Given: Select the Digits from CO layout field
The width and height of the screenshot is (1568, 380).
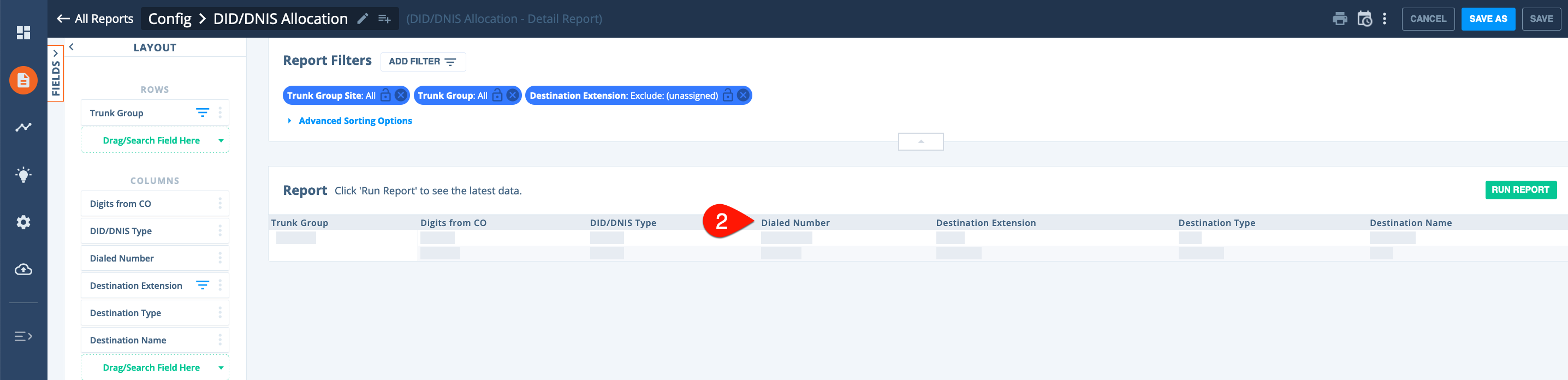Looking at the screenshot, I should (155, 204).
